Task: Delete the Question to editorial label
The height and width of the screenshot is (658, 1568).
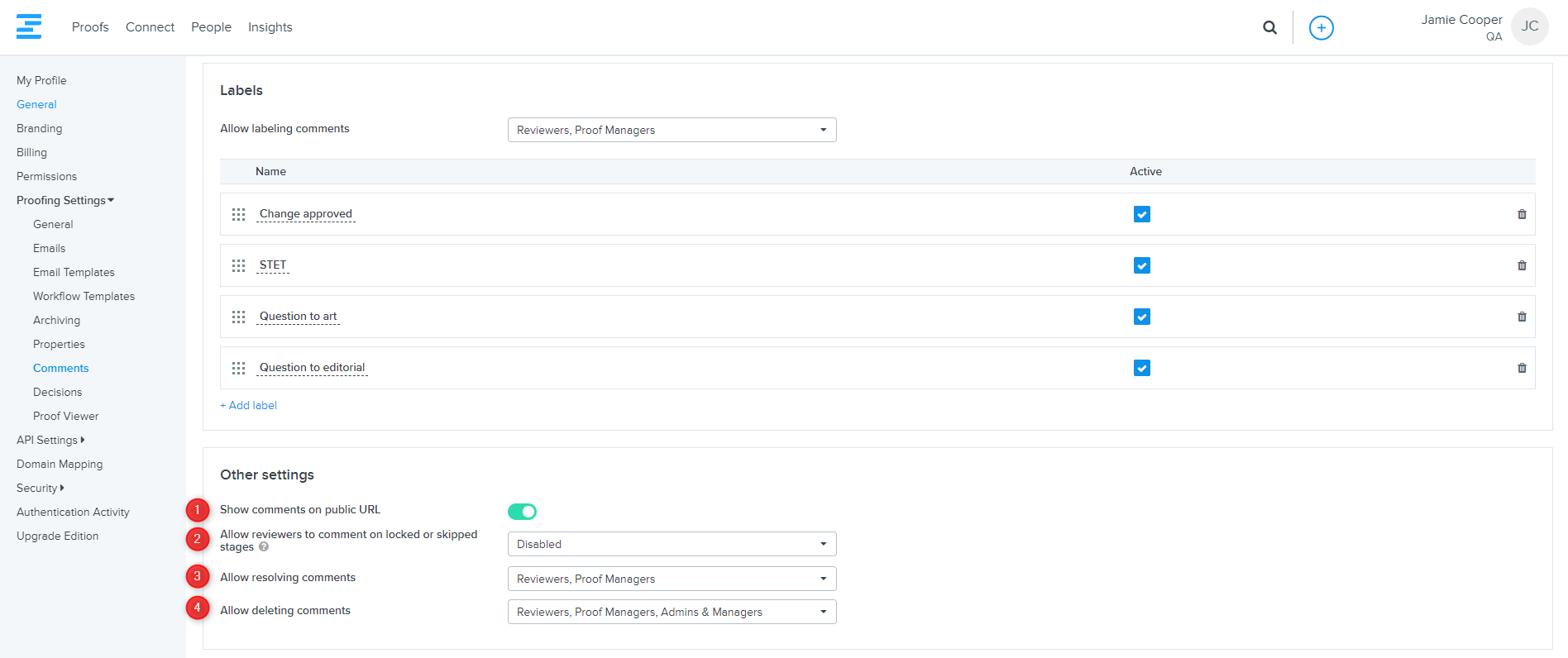Action: click(x=1521, y=368)
